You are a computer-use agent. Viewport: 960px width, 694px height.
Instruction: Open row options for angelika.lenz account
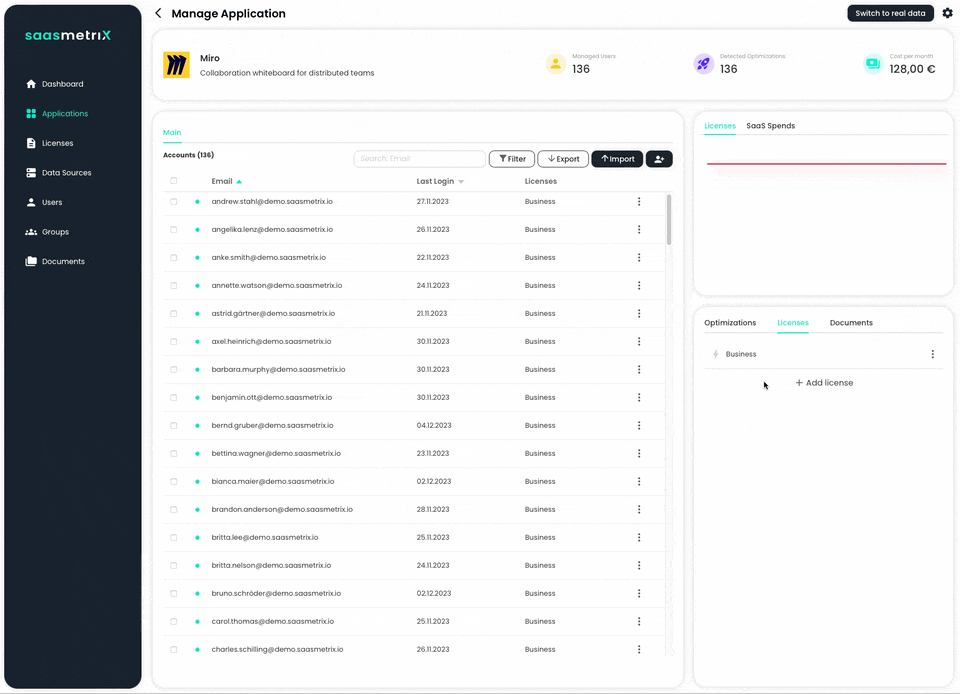tap(639, 230)
